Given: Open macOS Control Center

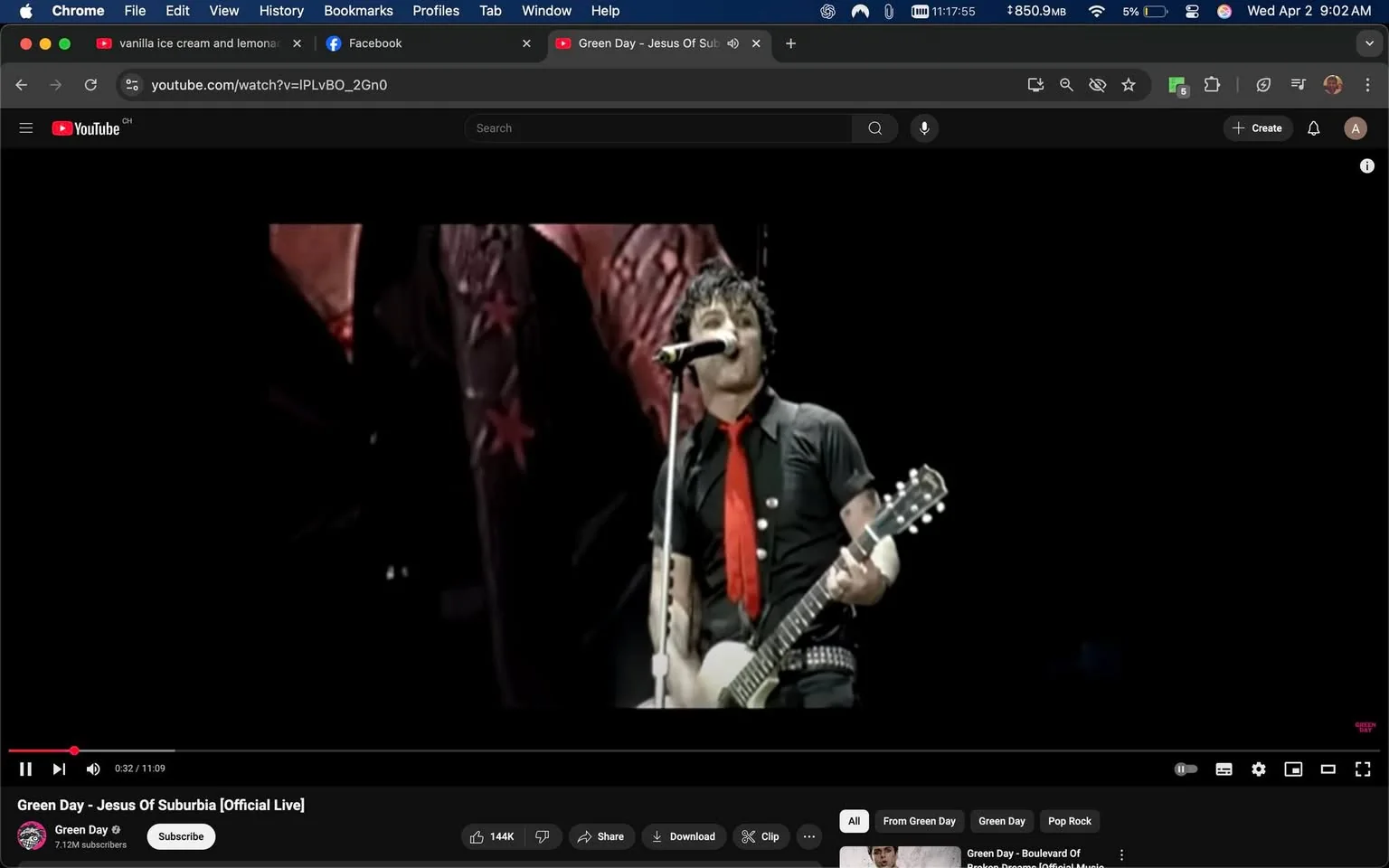Looking at the screenshot, I should coord(1192,11).
